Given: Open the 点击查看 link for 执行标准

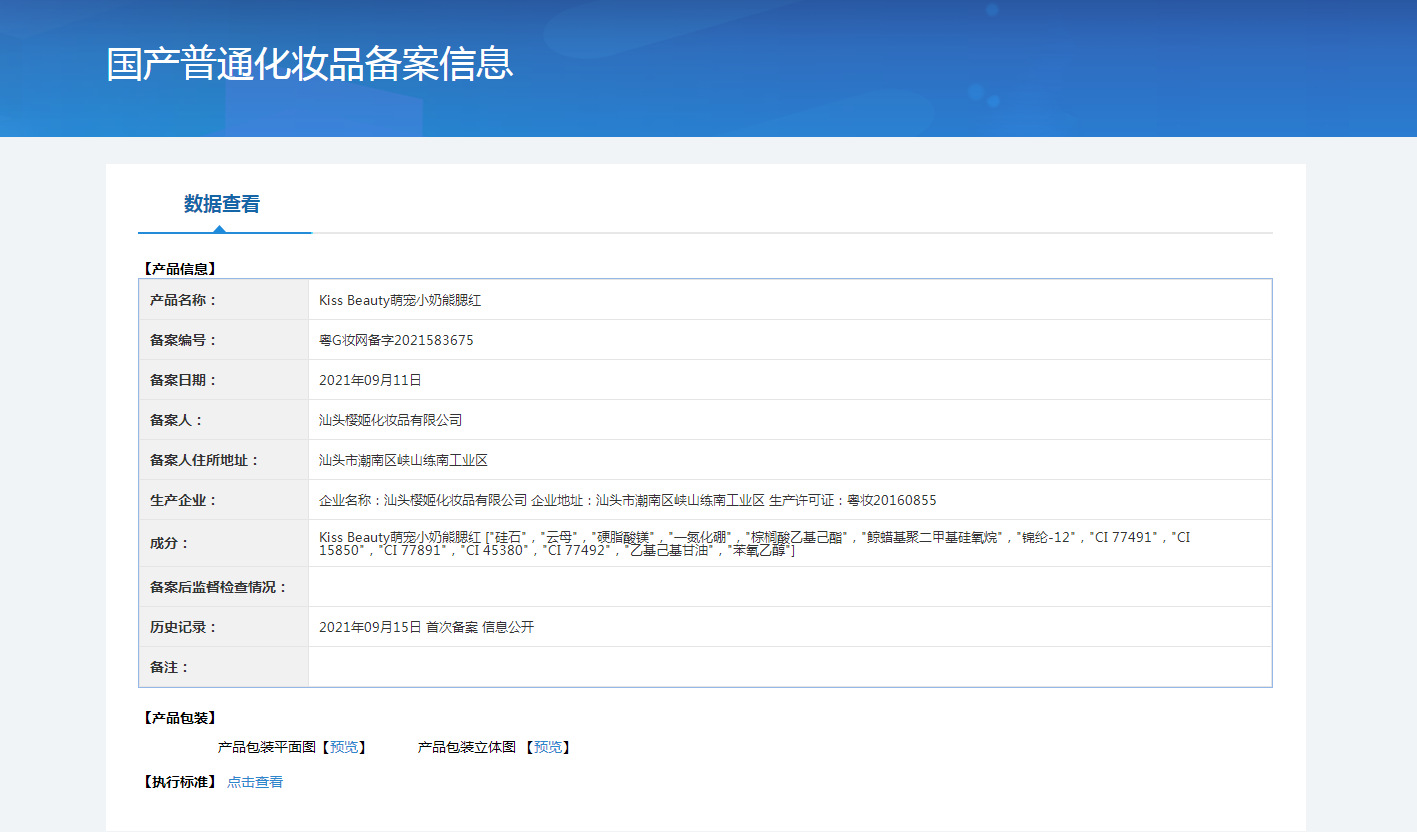Looking at the screenshot, I should (x=255, y=782).
